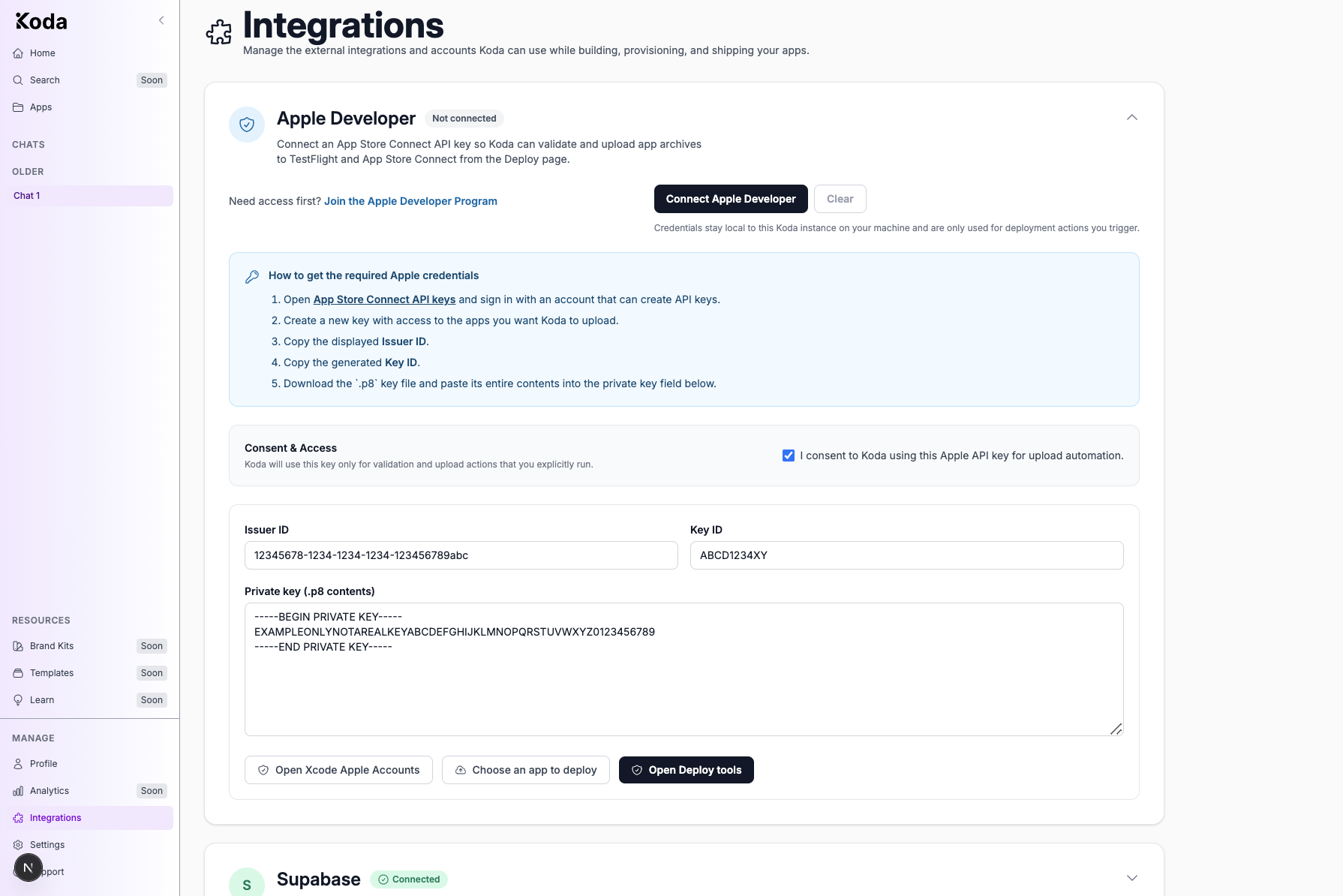Select Integrations in the sidebar
This screenshot has width=1343, height=896.
(89, 818)
